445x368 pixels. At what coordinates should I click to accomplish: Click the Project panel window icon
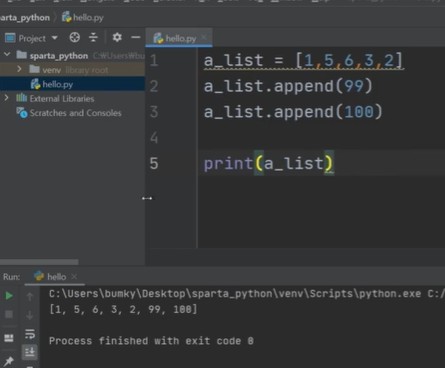coord(10,38)
